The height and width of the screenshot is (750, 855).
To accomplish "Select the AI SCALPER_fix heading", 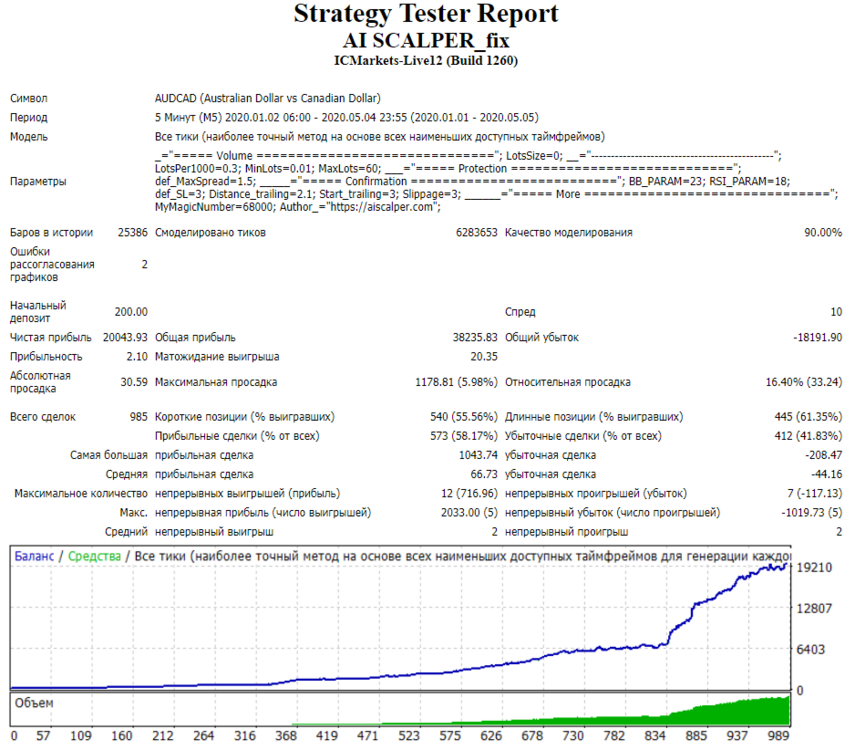I will click(426, 41).
